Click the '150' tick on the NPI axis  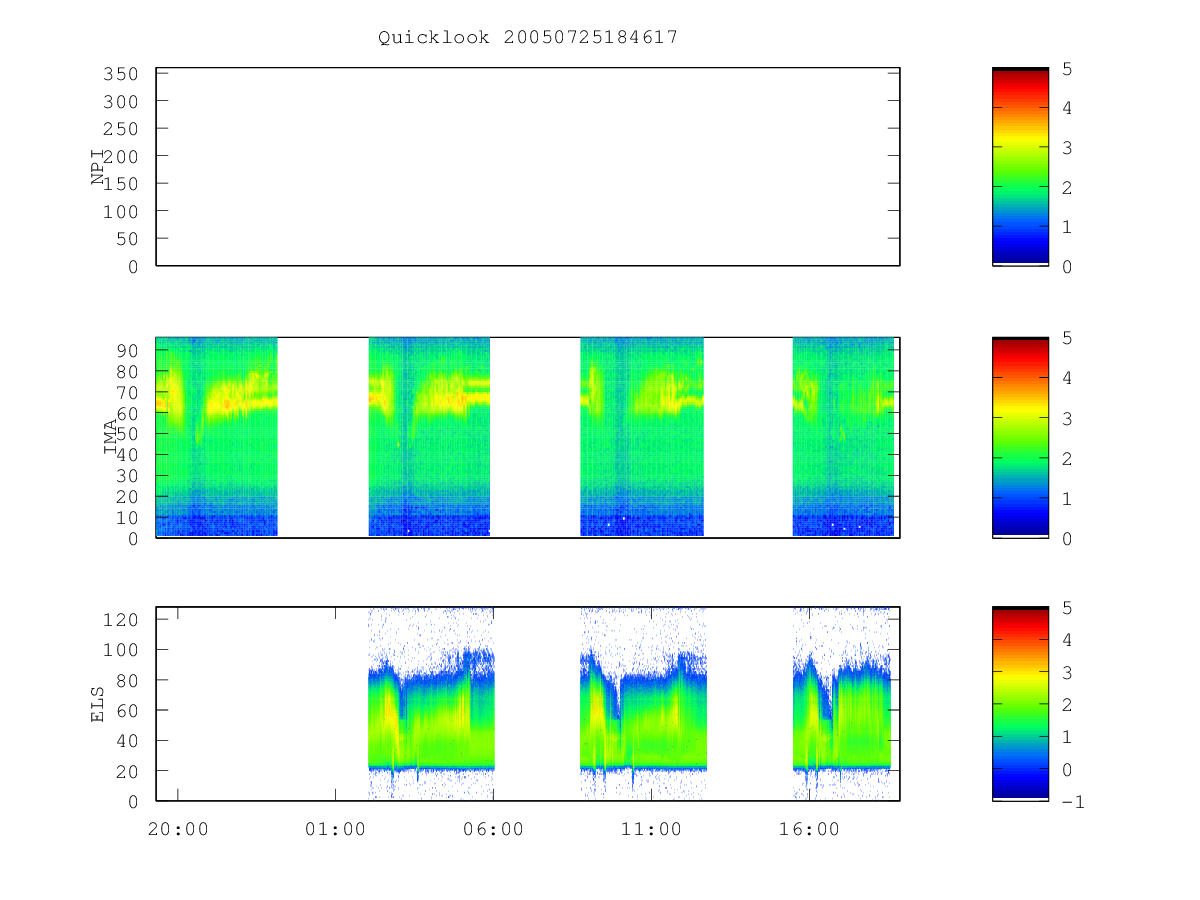click(122, 184)
